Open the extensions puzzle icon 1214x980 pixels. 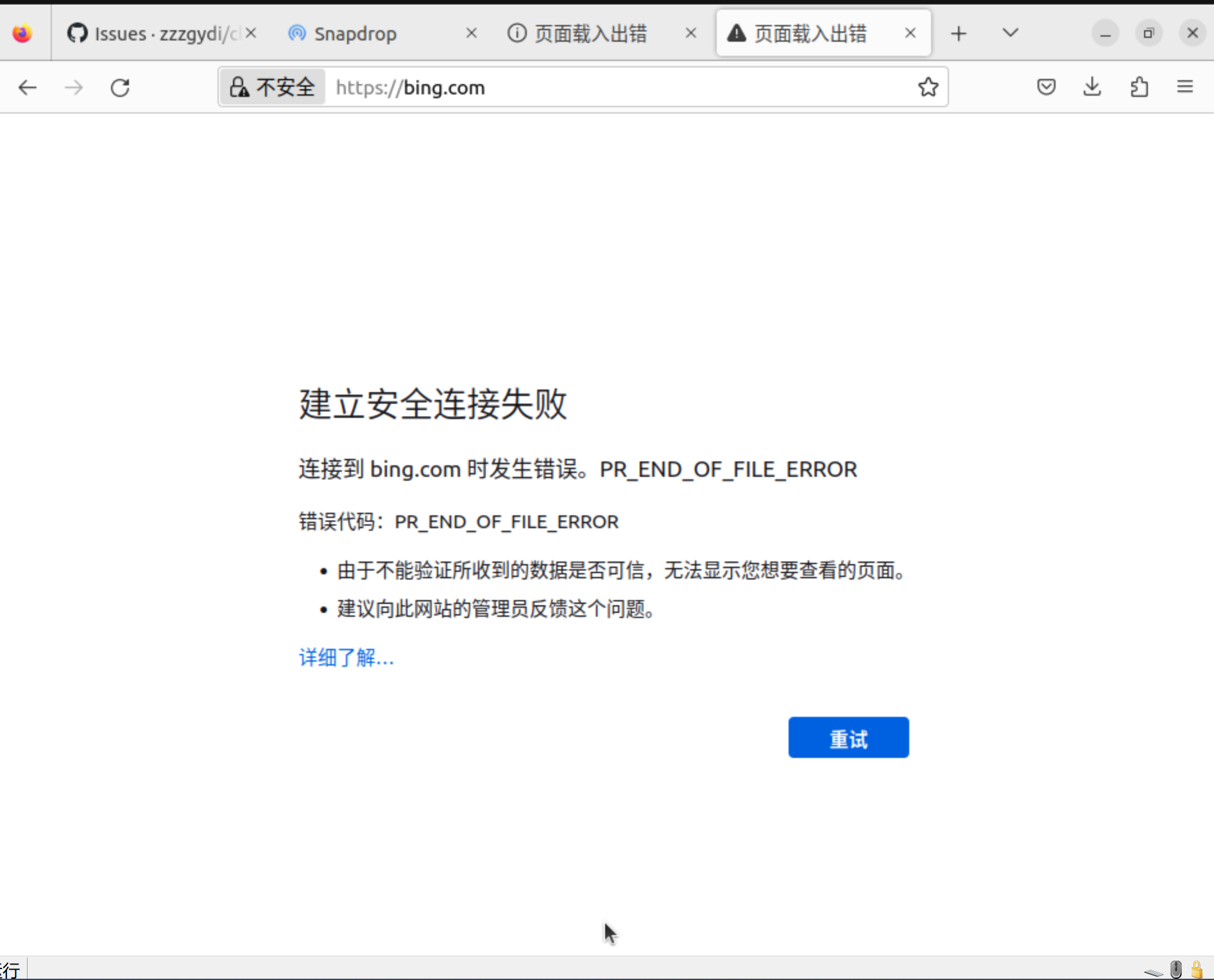(1139, 87)
